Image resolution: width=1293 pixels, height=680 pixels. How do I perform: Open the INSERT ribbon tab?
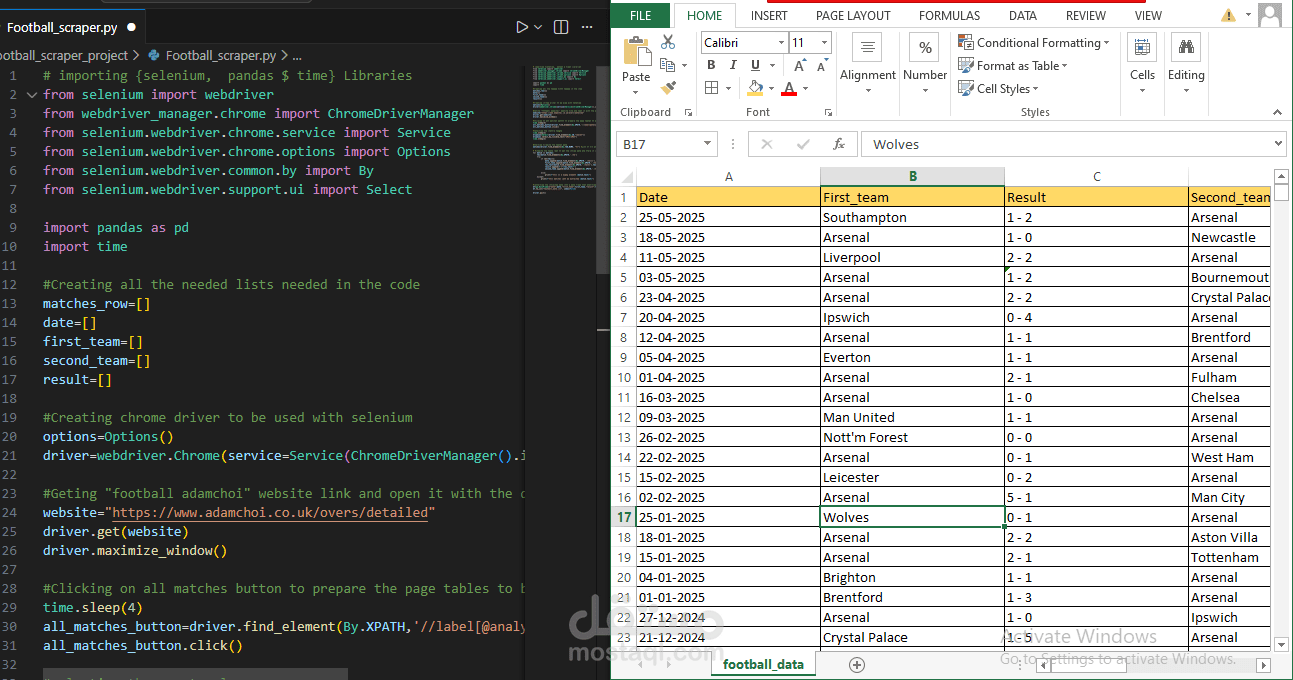pos(768,15)
